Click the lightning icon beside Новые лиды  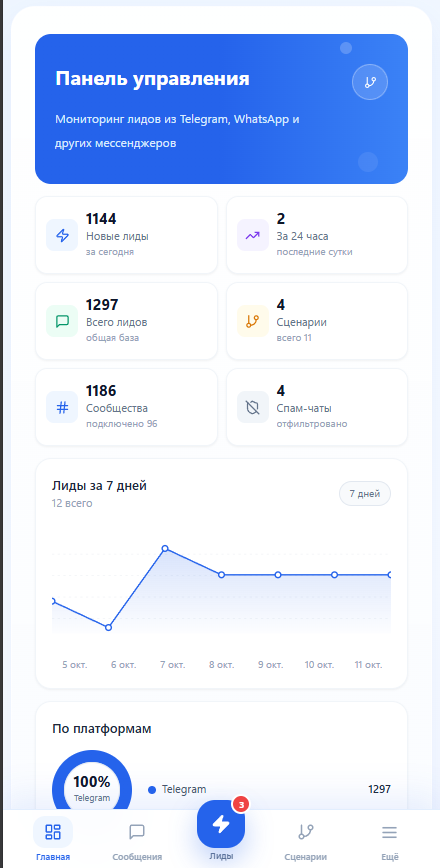pyautogui.click(x=62, y=235)
